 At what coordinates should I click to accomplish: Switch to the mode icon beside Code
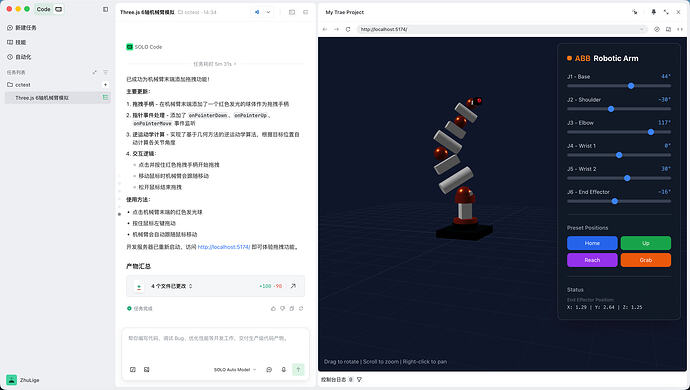[x=59, y=9]
